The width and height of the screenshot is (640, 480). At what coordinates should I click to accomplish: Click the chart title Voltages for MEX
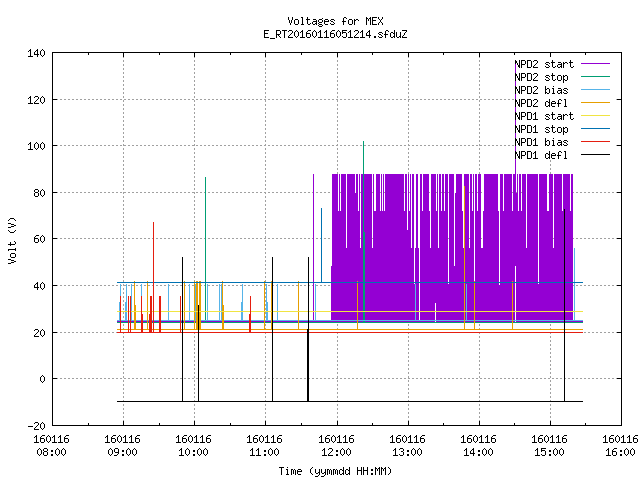(336, 21)
